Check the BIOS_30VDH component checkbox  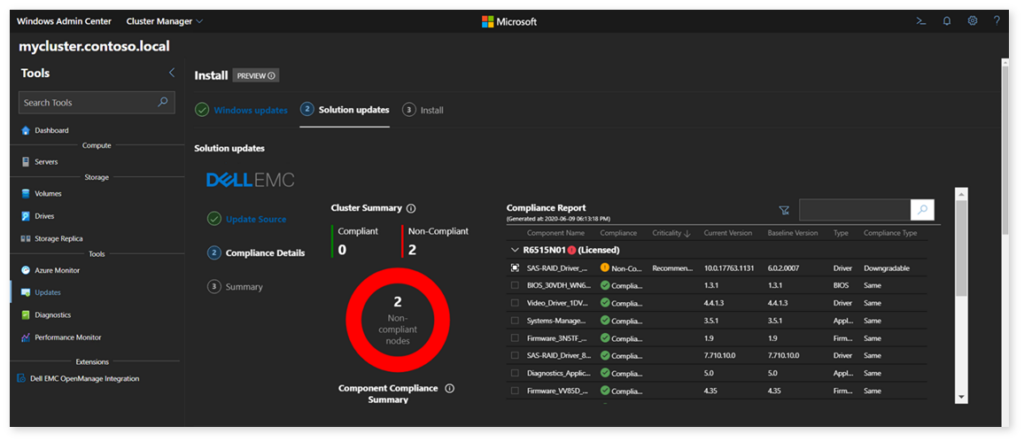point(515,285)
